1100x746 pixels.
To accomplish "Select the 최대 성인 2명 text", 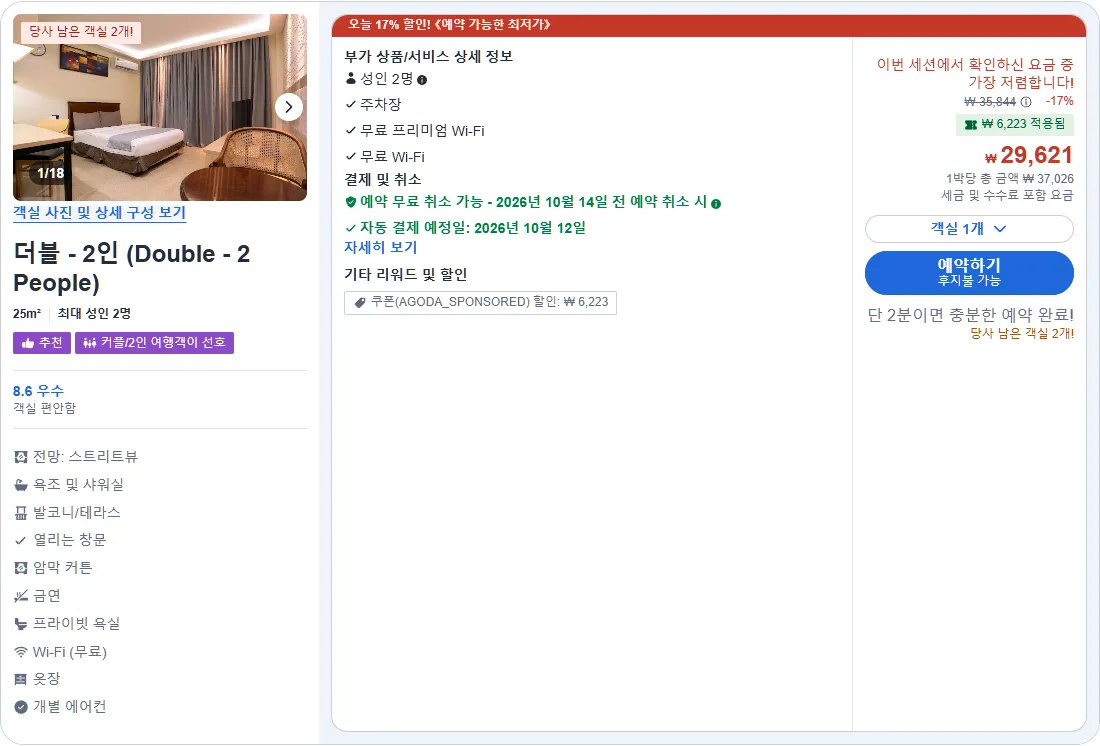I will point(94,314).
